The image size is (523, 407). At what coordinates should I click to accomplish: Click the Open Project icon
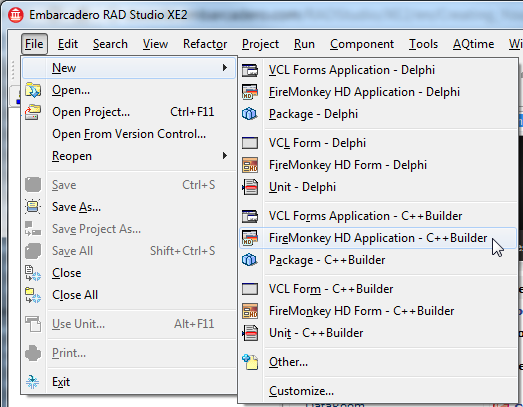[33, 112]
